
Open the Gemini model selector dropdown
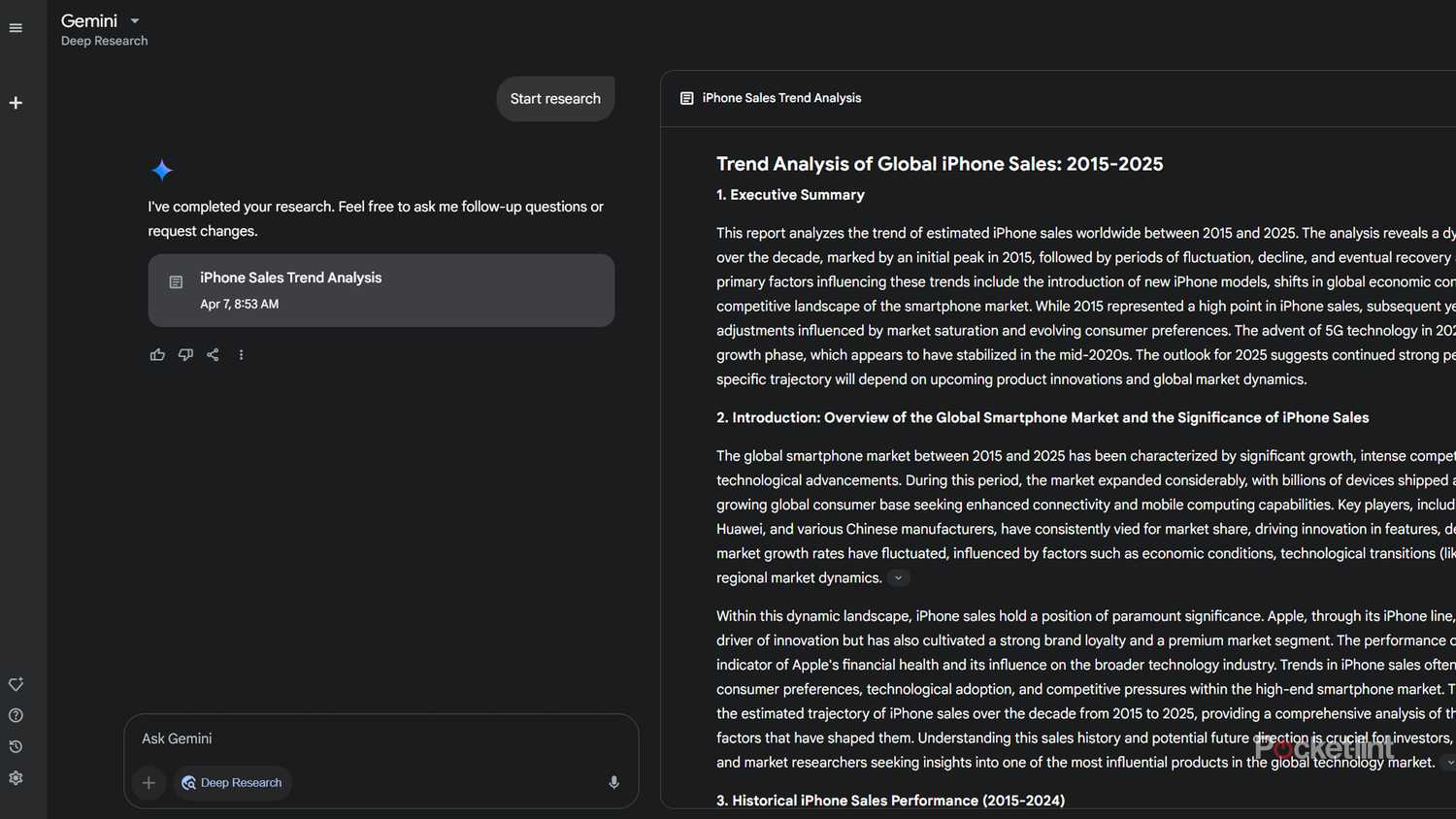[134, 20]
